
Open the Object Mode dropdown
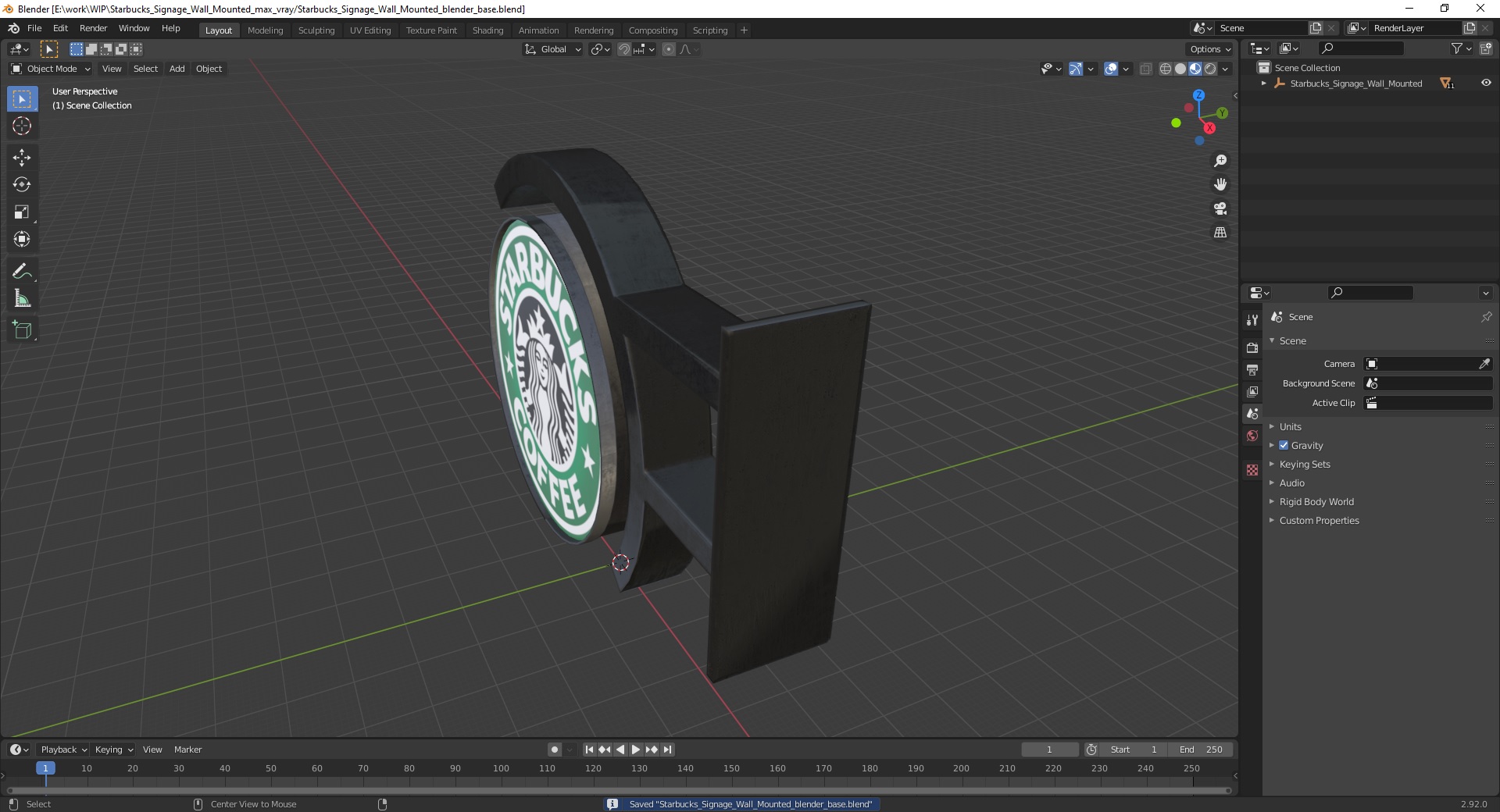pos(51,69)
